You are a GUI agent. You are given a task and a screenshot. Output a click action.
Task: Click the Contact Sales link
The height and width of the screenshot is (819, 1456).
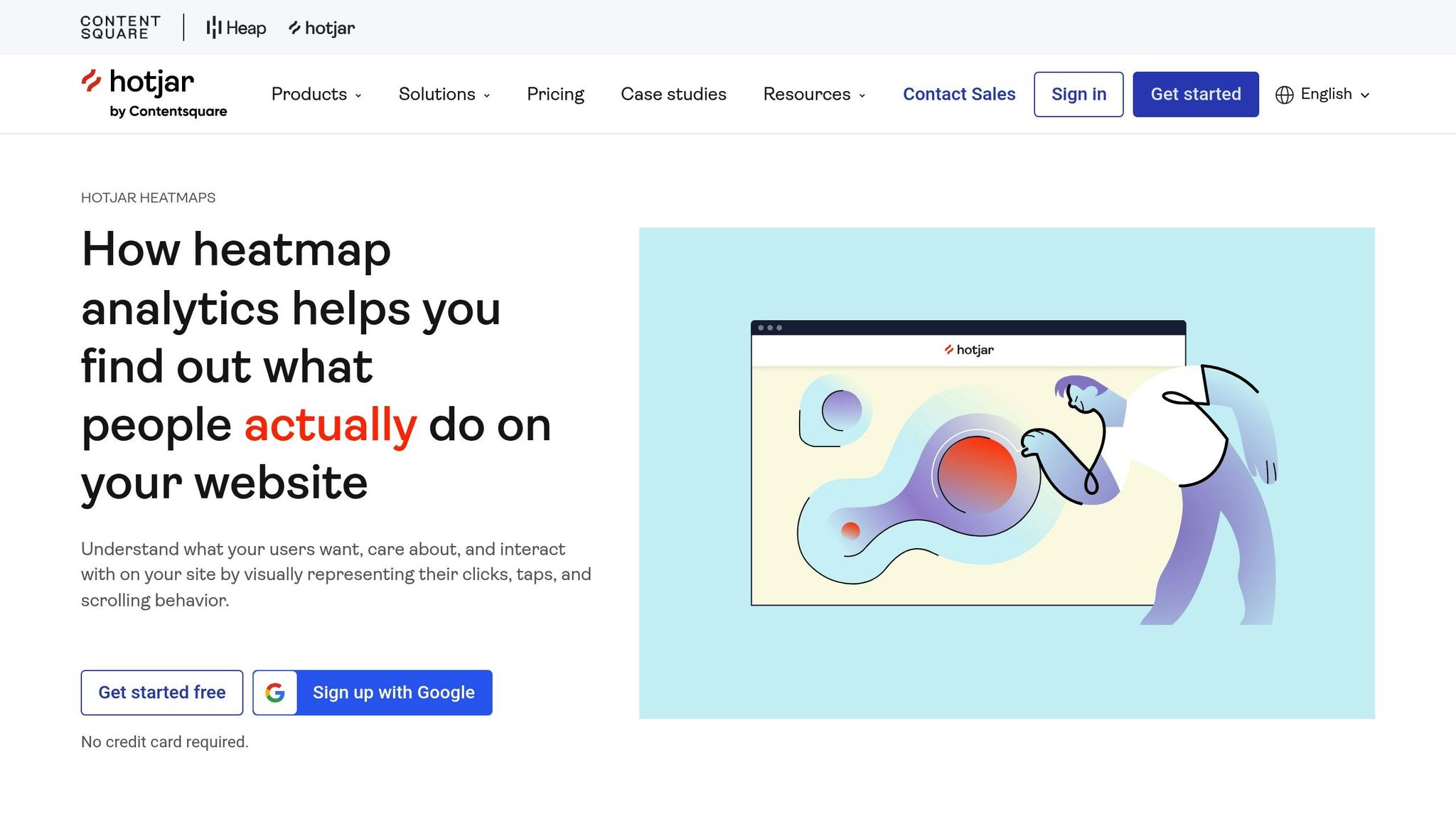point(958,94)
